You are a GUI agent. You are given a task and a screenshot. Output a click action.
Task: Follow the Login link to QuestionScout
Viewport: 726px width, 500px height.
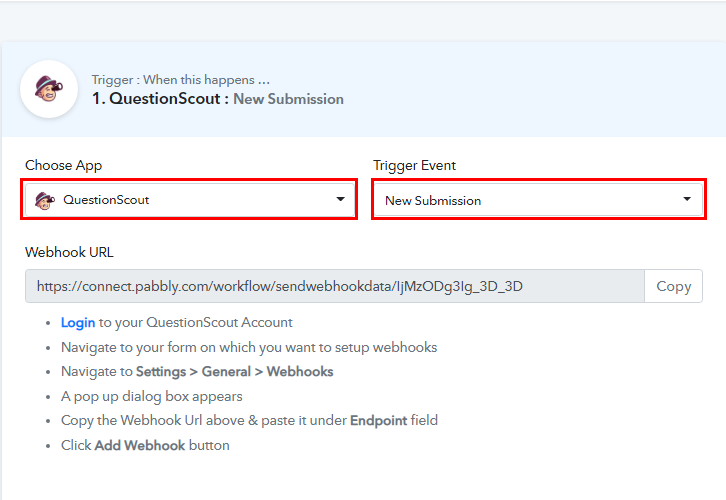tap(78, 323)
